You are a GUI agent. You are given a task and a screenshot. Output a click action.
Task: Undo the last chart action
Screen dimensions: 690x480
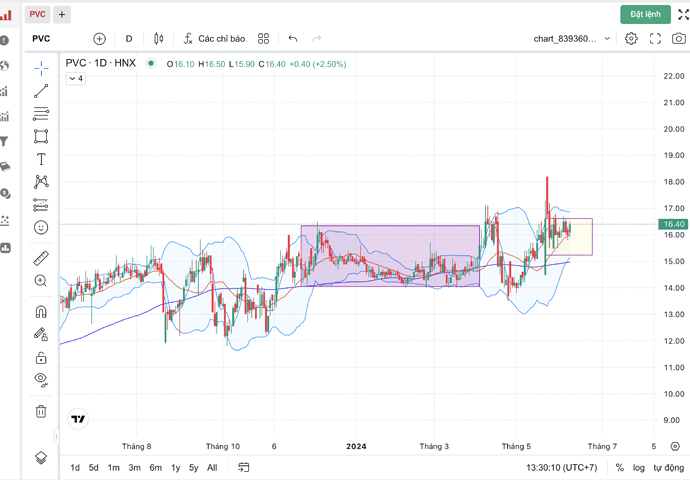[x=293, y=39]
